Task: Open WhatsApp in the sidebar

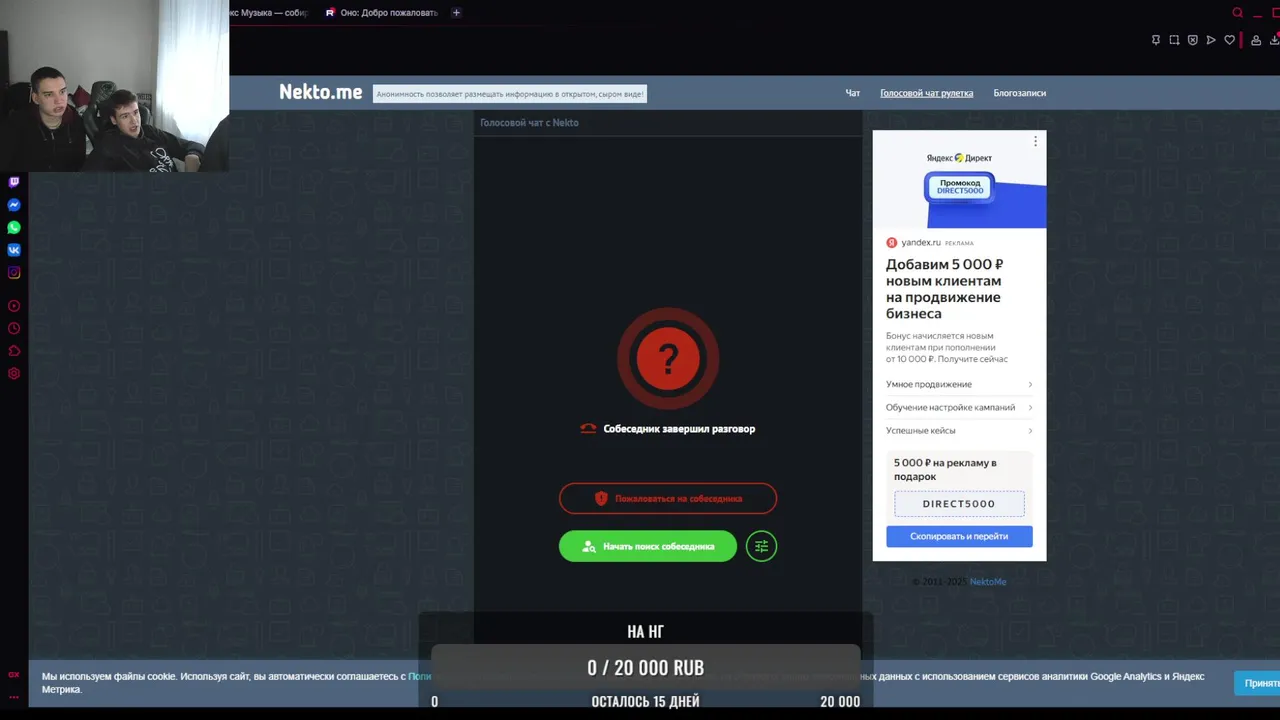Action: [x=14, y=228]
